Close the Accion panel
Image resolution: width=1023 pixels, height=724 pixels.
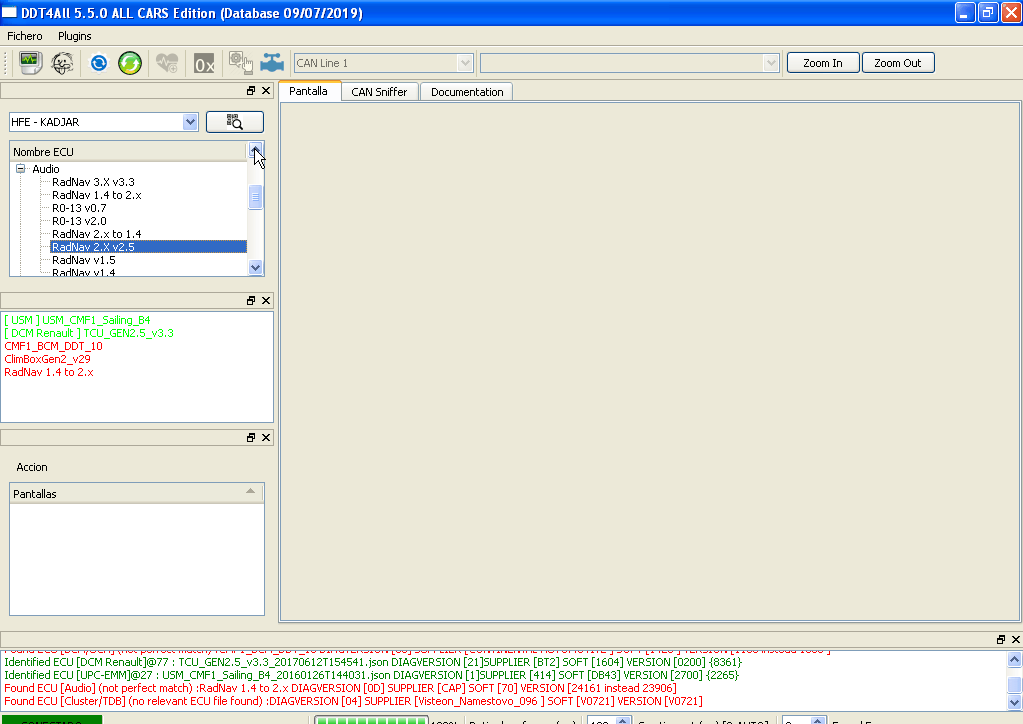click(x=266, y=438)
